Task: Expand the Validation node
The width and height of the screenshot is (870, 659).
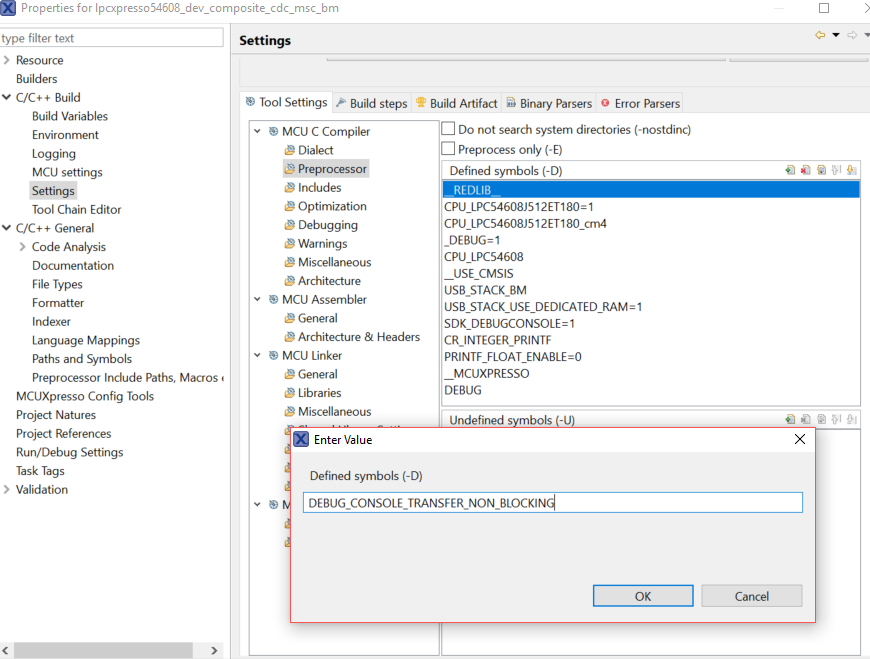Action: (x=7, y=489)
